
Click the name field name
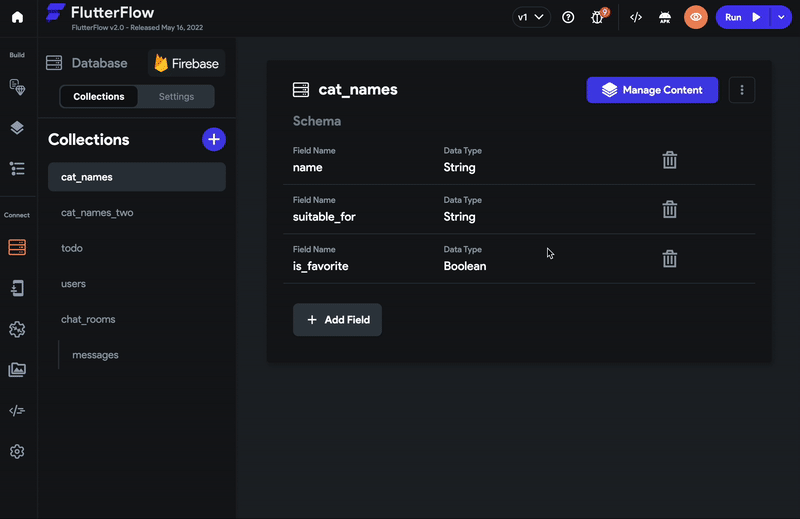tap(308, 167)
